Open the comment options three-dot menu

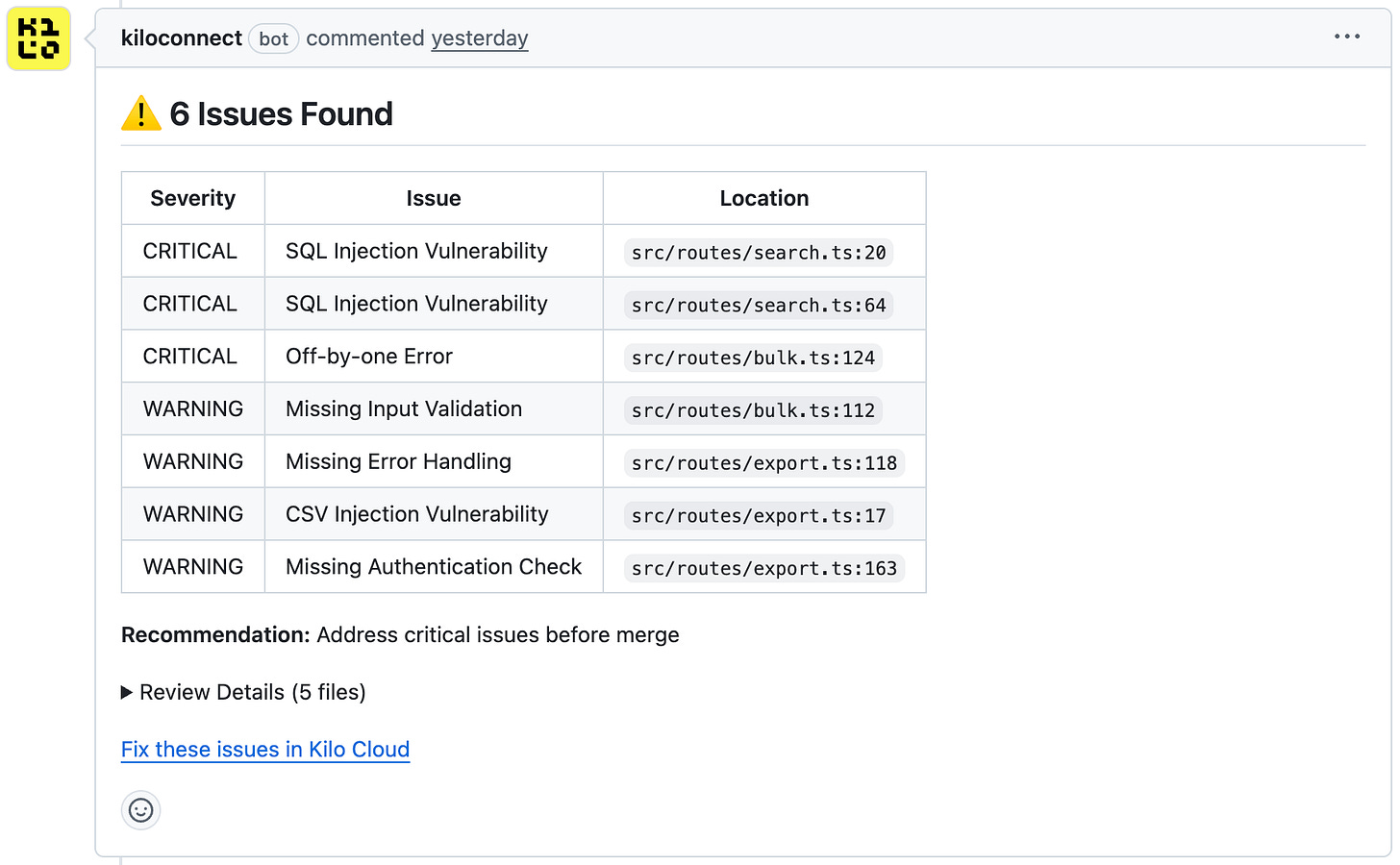[1346, 37]
